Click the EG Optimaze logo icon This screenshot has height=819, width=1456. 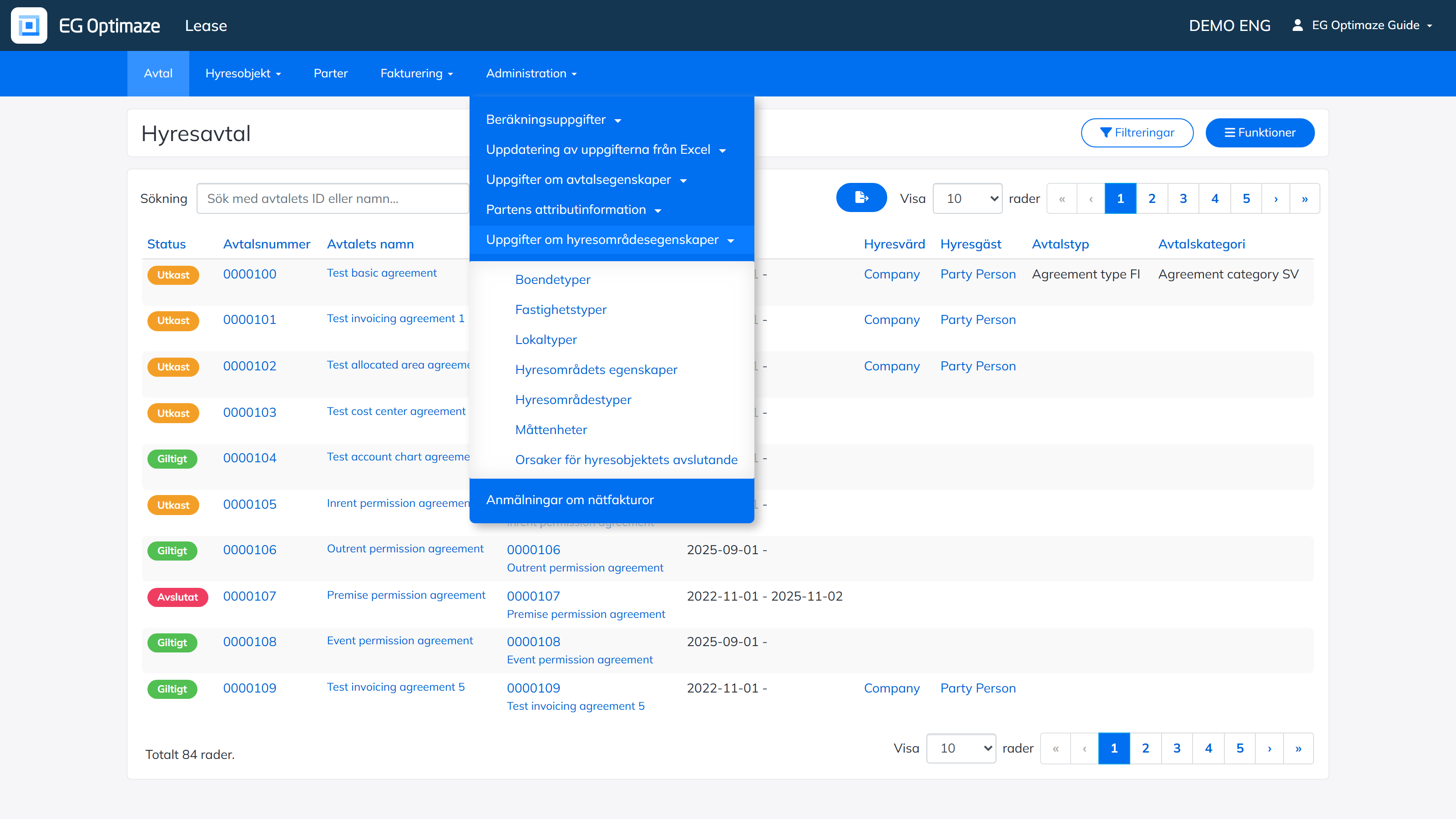pos(29,25)
